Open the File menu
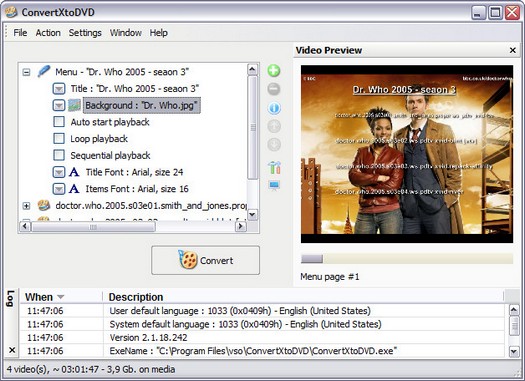Screen dimensions: 525x381 pyautogui.click(x=20, y=33)
